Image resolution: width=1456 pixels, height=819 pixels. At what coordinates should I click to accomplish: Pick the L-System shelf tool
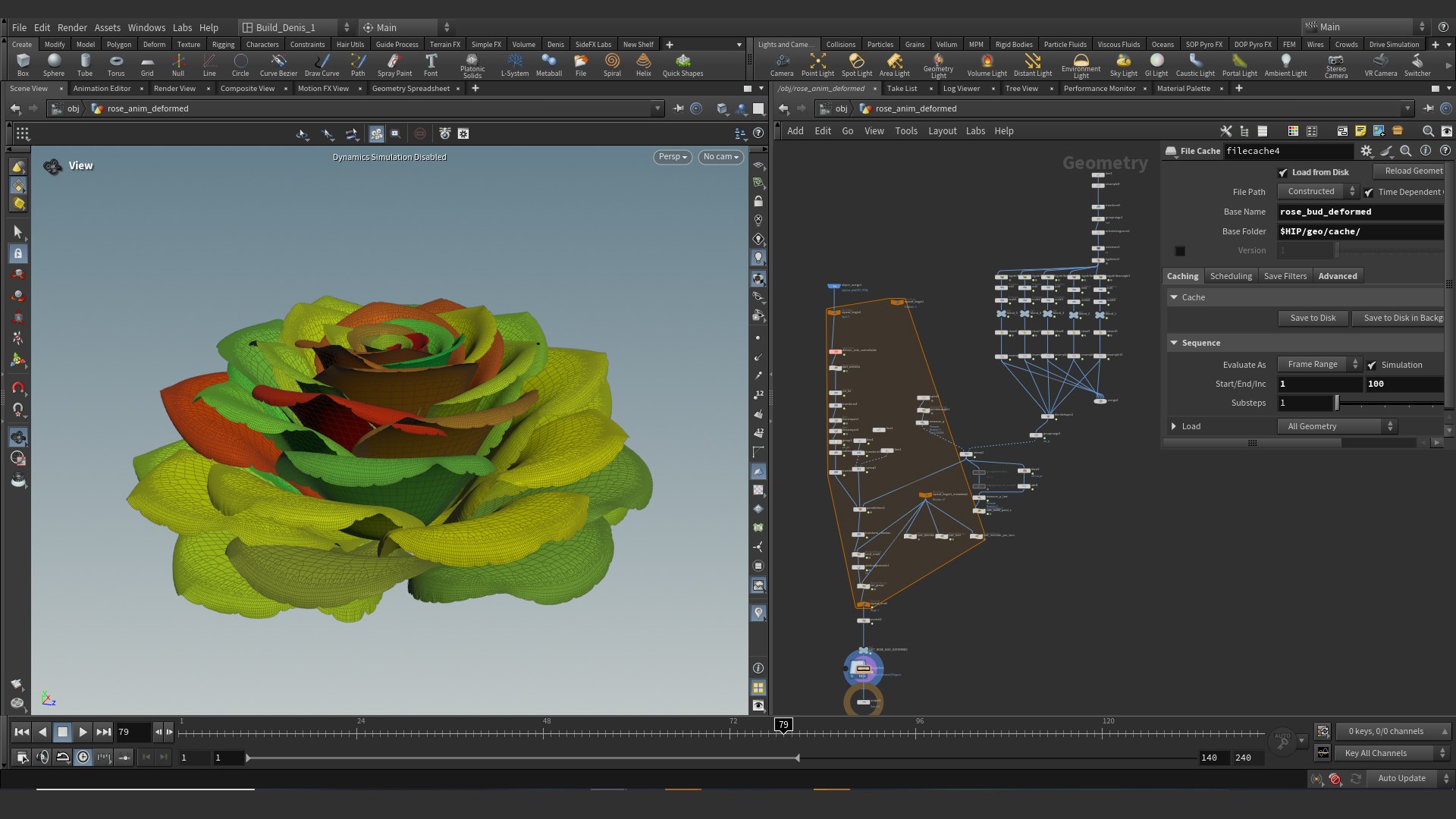click(x=515, y=64)
